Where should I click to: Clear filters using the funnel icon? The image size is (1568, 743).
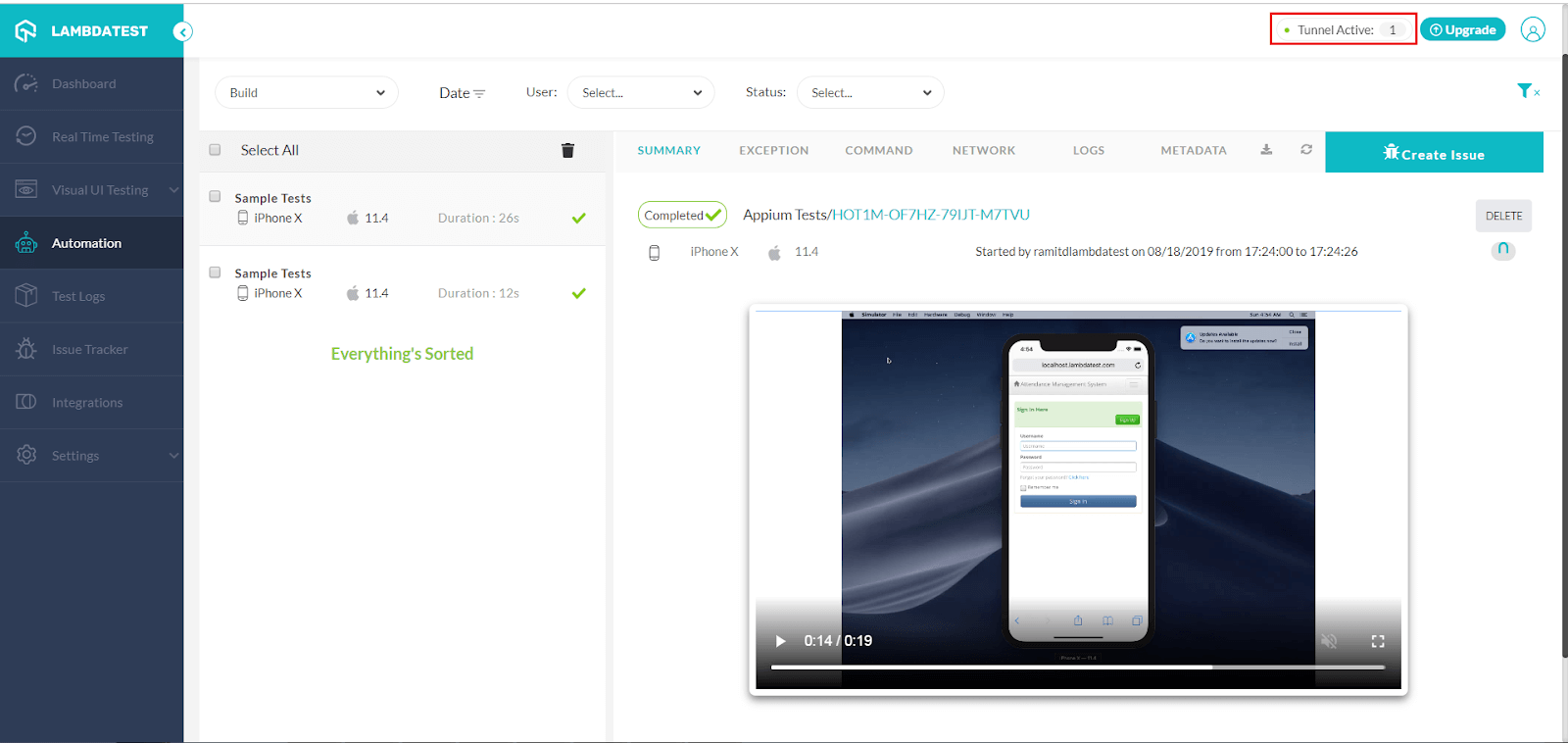coord(1527,91)
